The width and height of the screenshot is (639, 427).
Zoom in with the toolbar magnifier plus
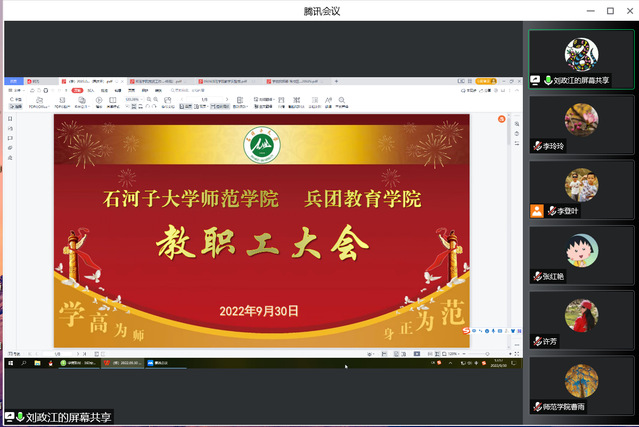(x=155, y=99)
